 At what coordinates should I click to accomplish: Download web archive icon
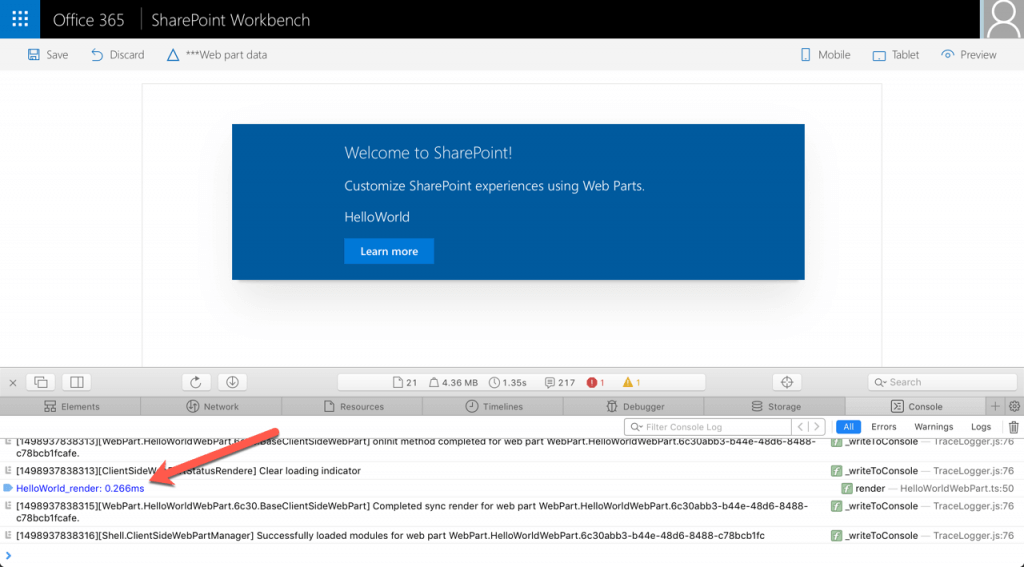[x=232, y=382]
